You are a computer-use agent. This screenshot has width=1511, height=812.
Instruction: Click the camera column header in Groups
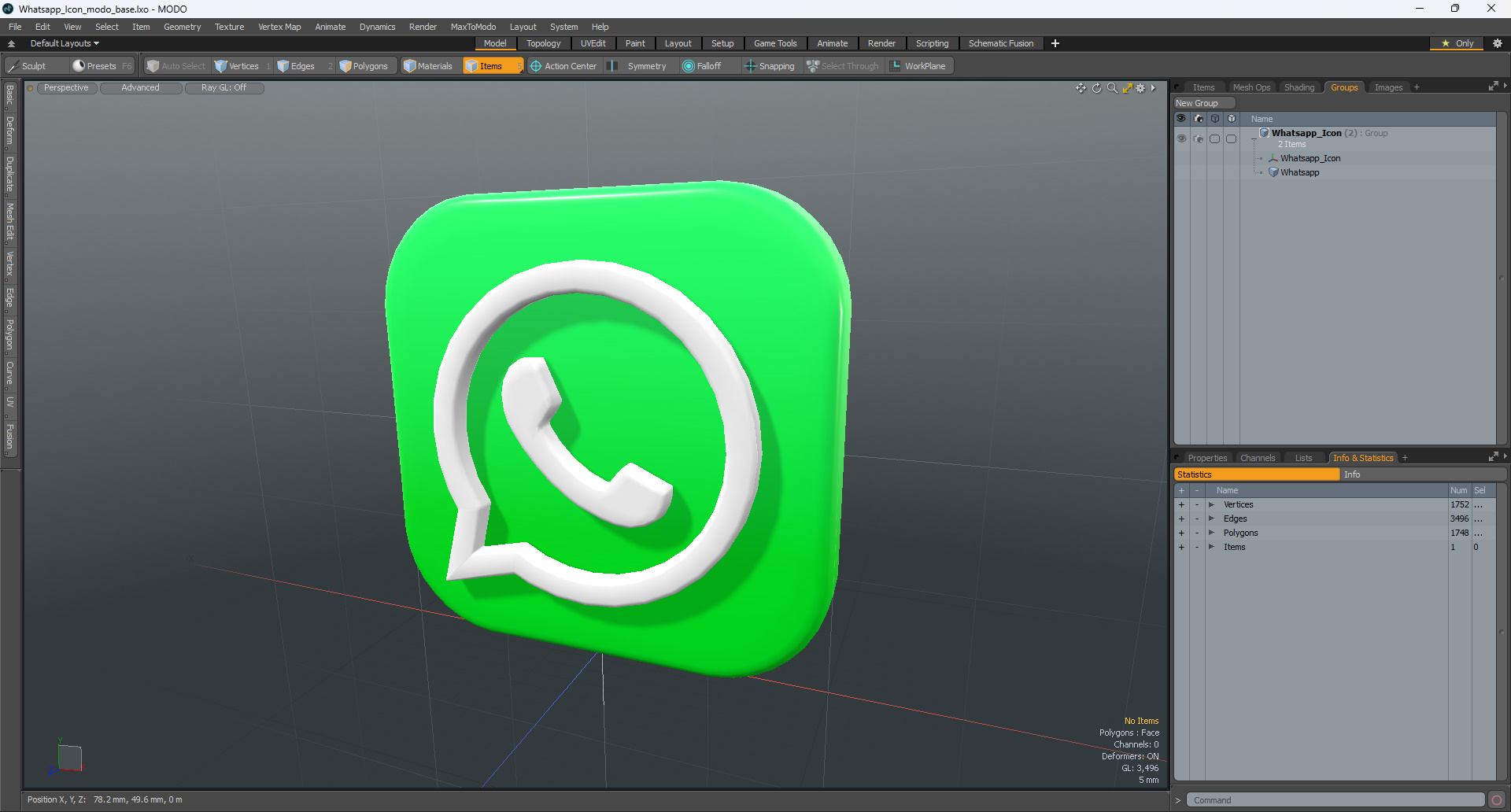coord(1199,119)
